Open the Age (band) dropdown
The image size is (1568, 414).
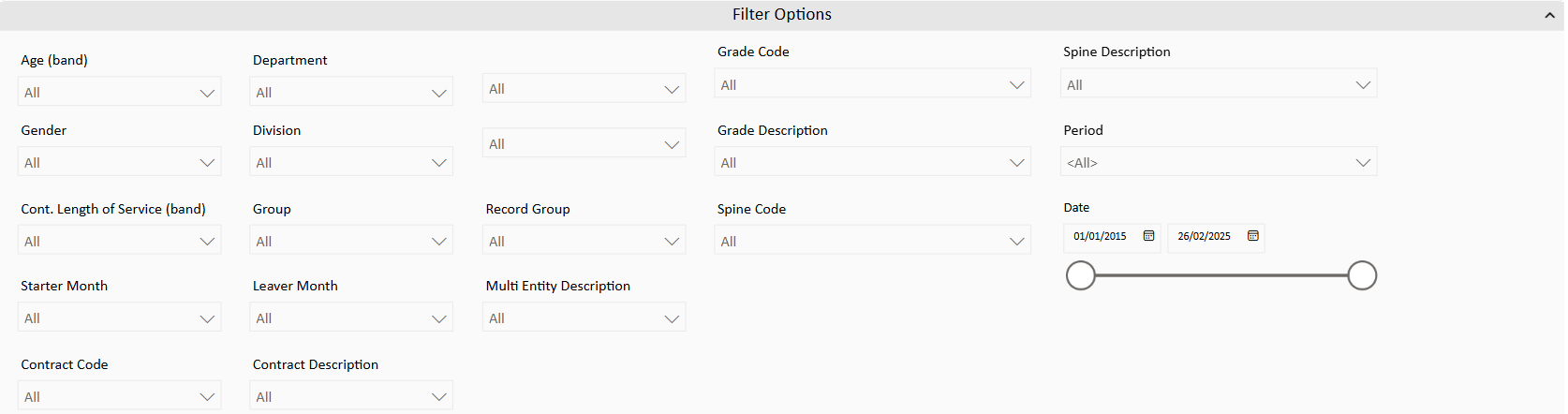pyautogui.click(x=120, y=92)
